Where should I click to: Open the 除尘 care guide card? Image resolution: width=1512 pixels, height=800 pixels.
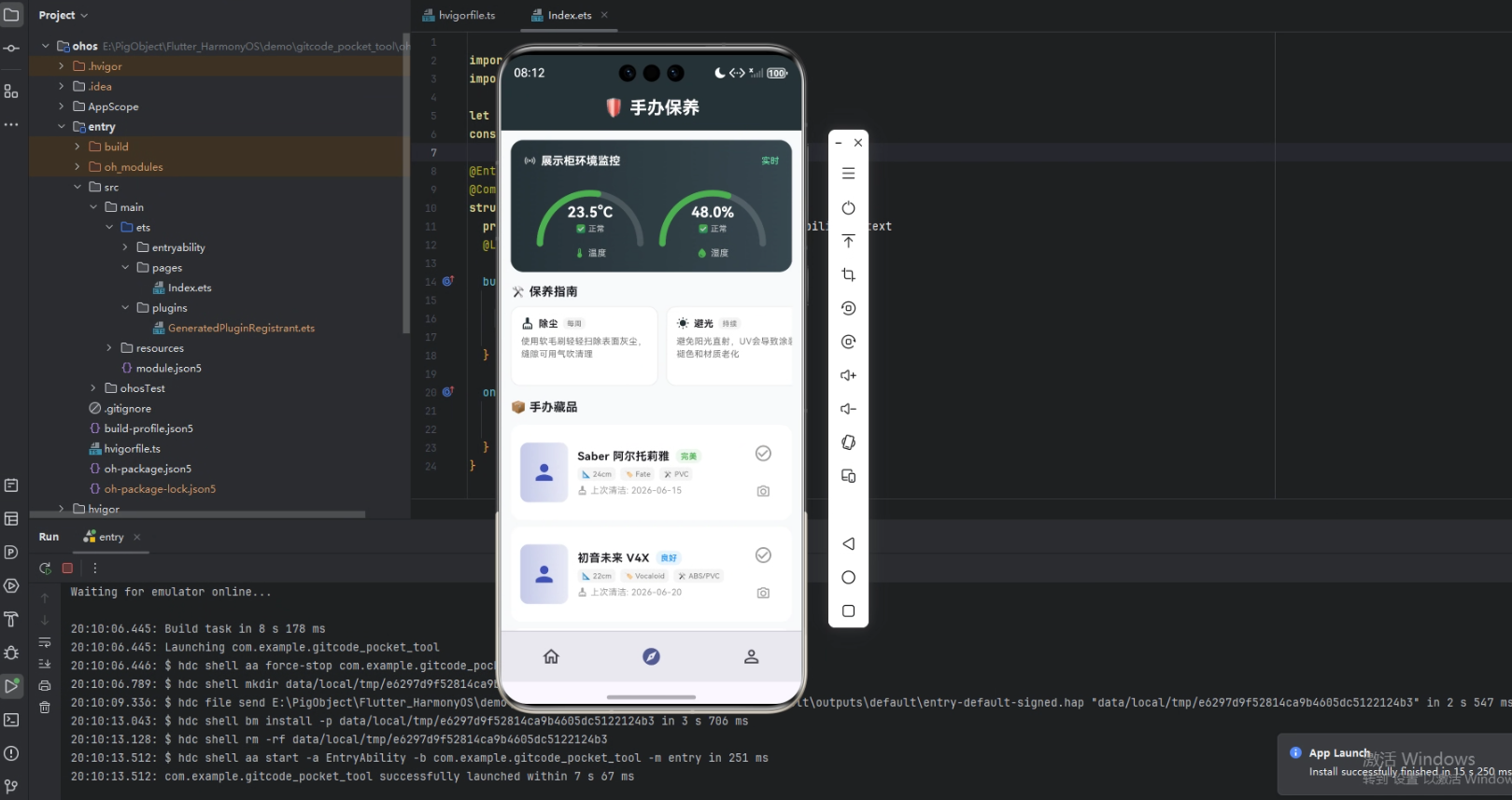pos(585,345)
